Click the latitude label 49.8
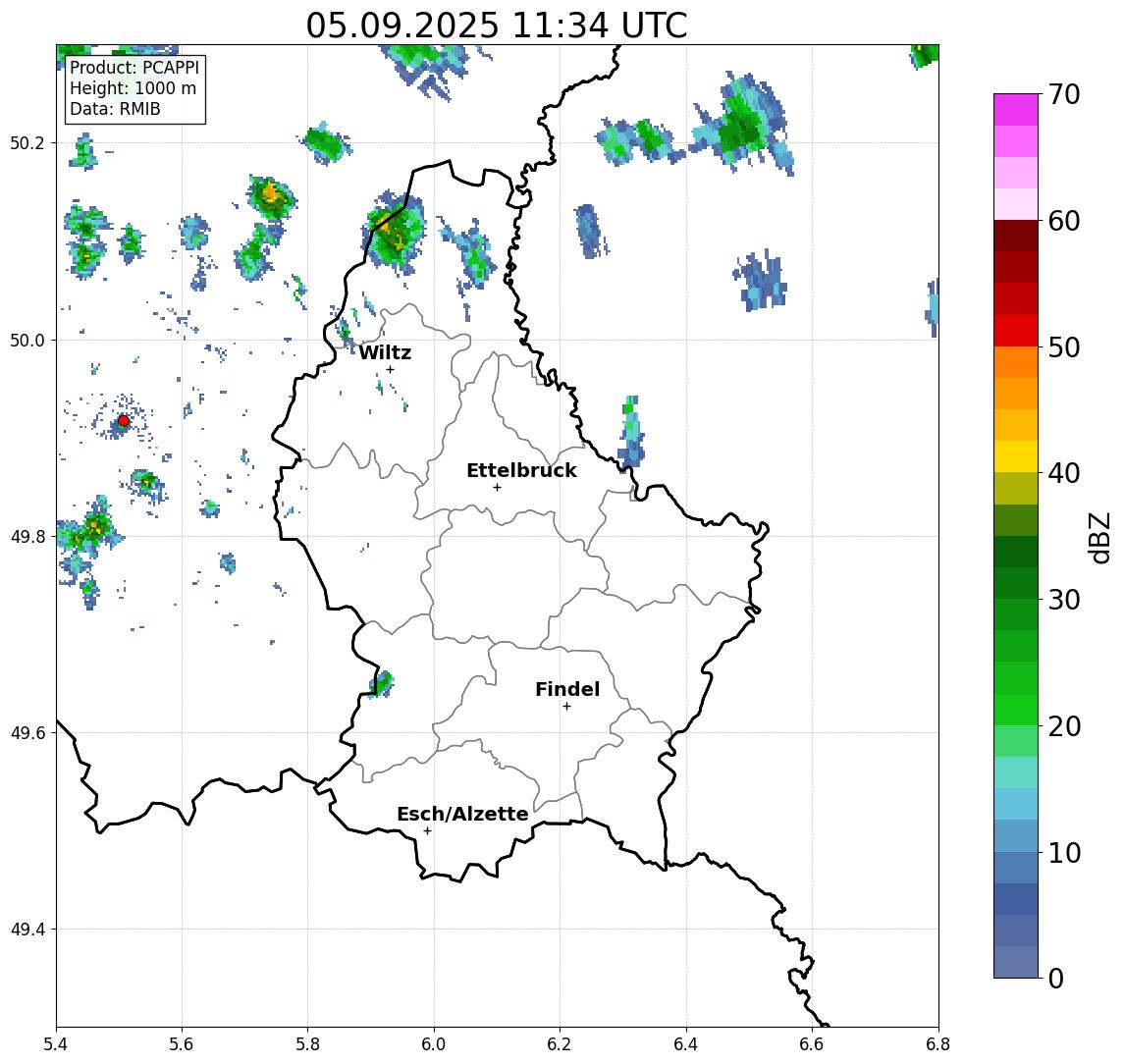The height and width of the screenshot is (1064, 1124). [x=27, y=536]
